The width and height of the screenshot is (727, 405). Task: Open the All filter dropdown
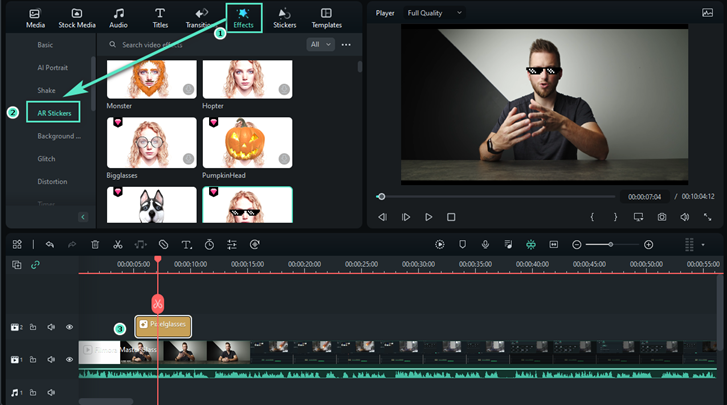point(320,44)
